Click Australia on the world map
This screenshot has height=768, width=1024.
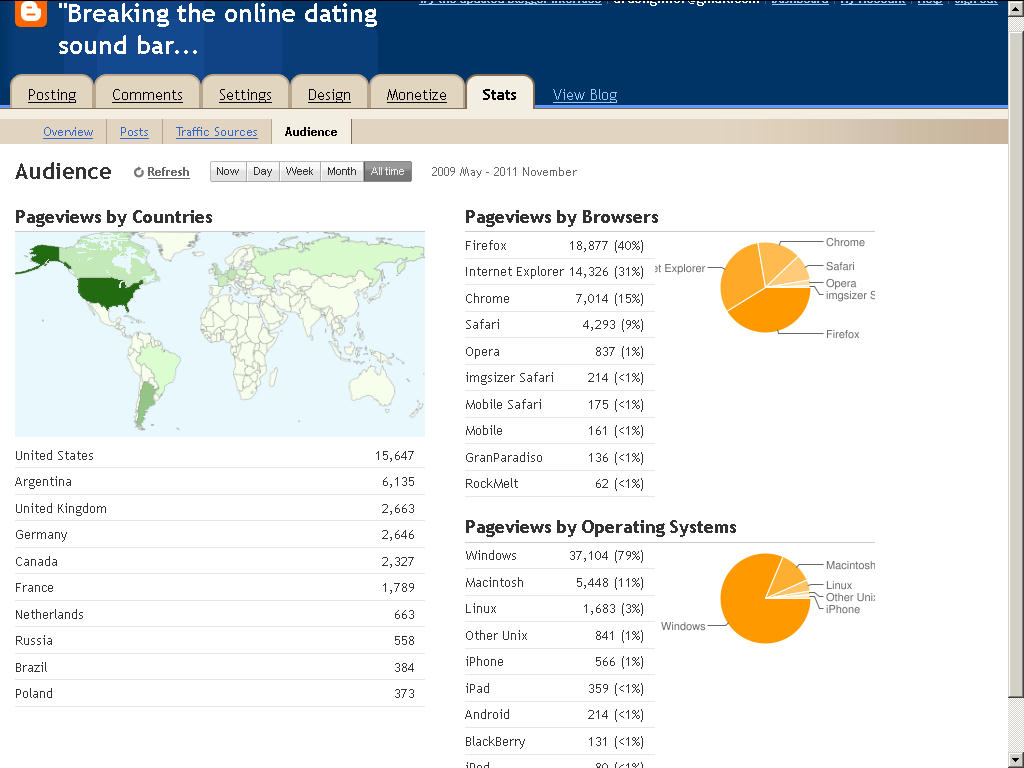(x=373, y=385)
